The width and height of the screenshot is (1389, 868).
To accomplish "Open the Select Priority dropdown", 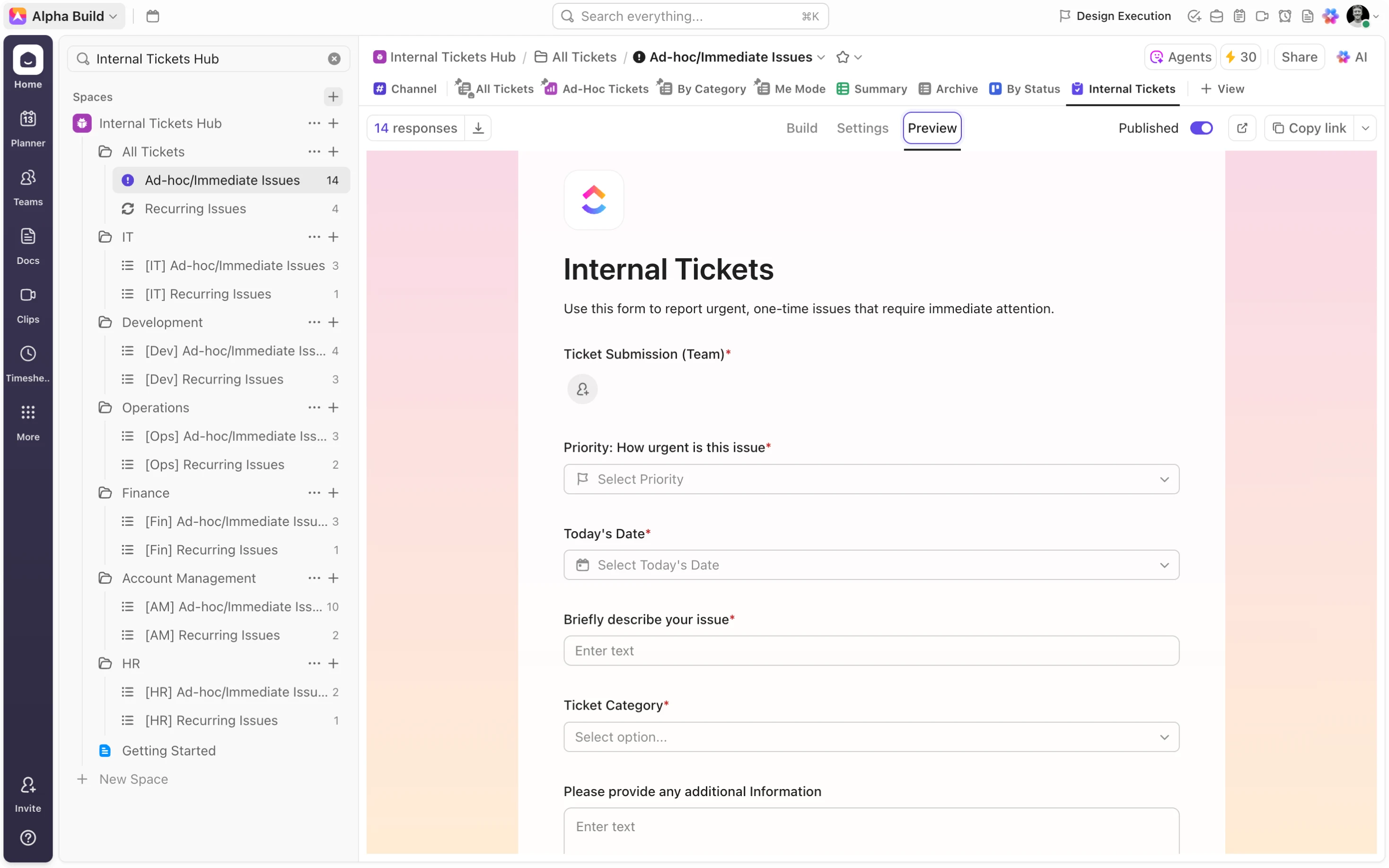I will click(x=870, y=479).
